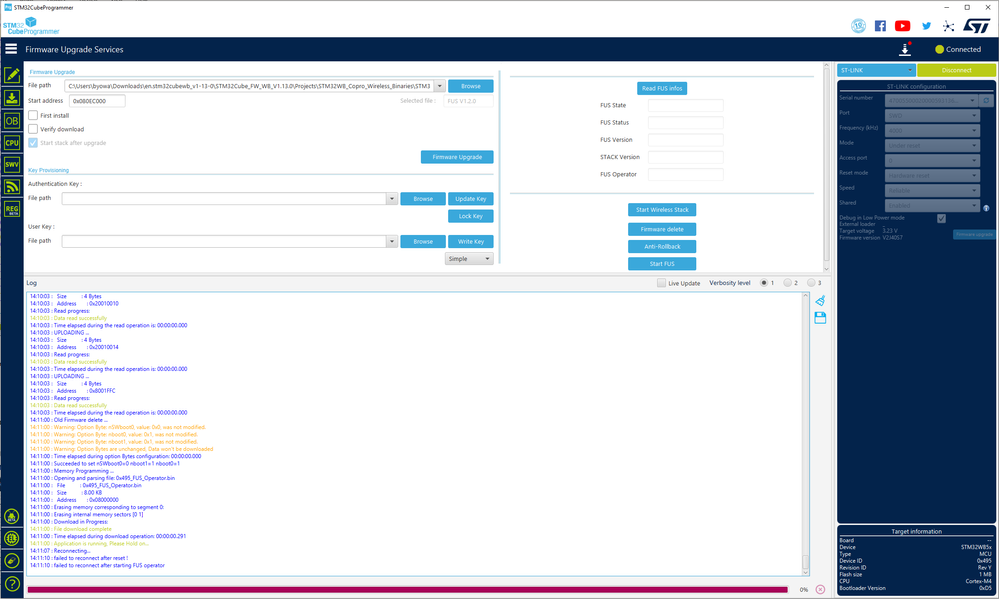The image size is (999, 599).
Task: Open the ST-LINK probe sidebar icon
Action: pyautogui.click(x=11, y=561)
